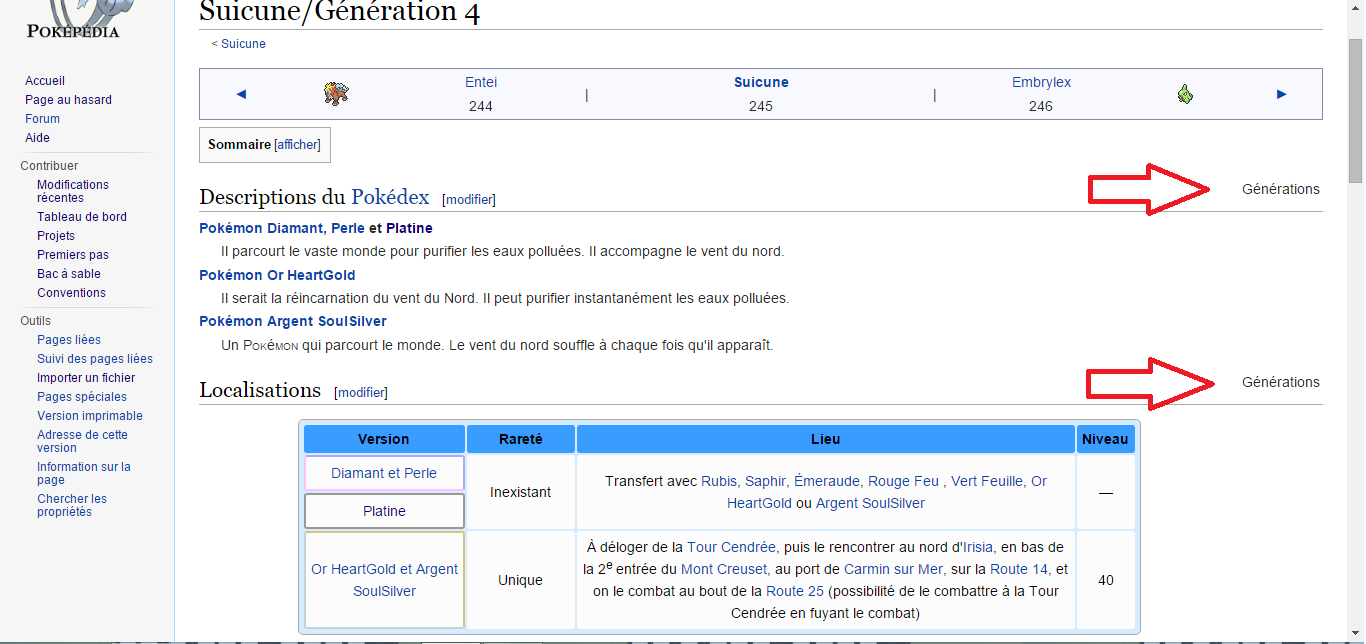Viewport: 1366px width, 644px height.
Task: Open Modifications récentes in sidebar
Action: [73, 191]
